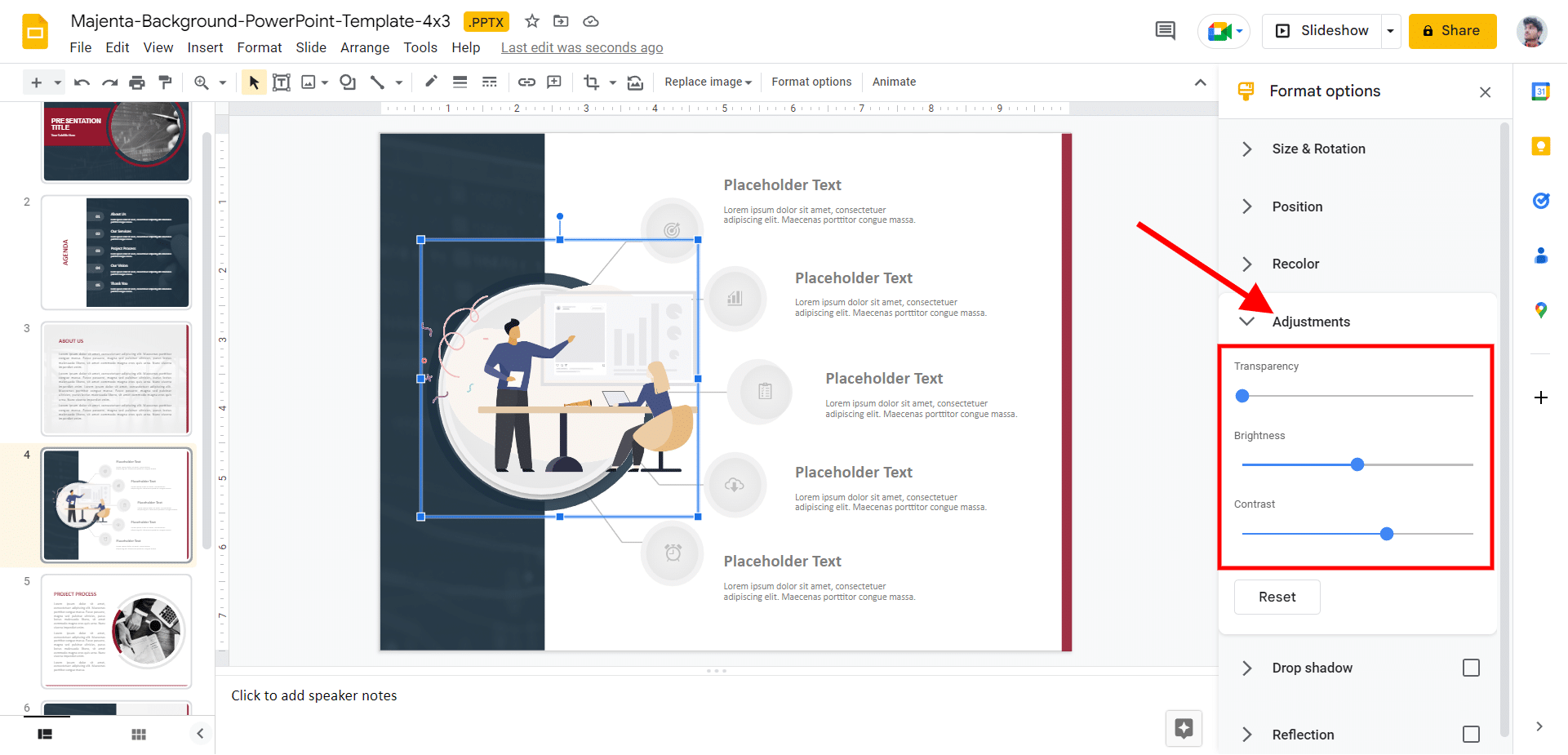Image resolution: width=1568 pixels, height=755 pixels.
Task: Enable the Reflection checkbox
Action: pos(1472,735)
